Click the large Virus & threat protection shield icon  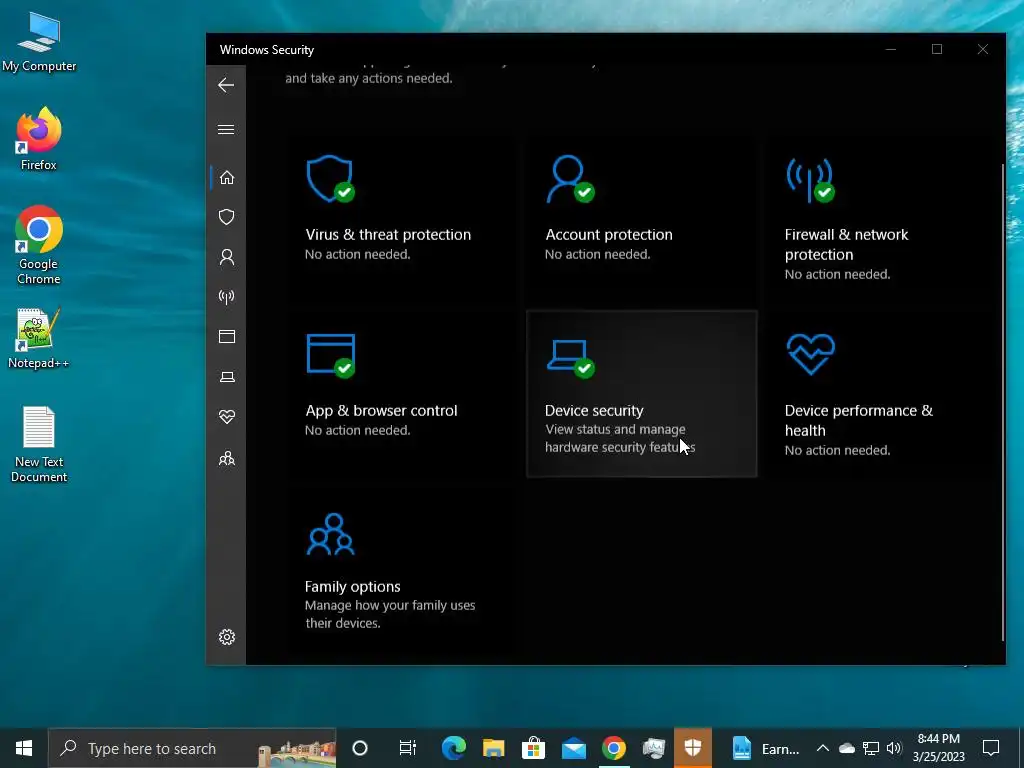tap(330, 179)
